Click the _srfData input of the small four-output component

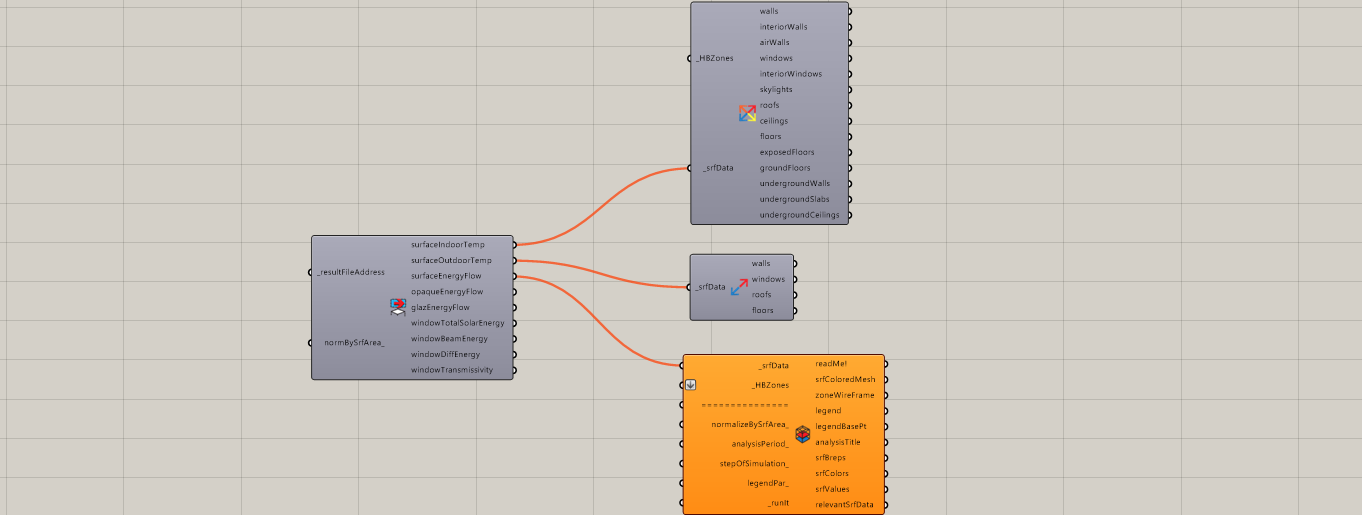coord(711,287)
